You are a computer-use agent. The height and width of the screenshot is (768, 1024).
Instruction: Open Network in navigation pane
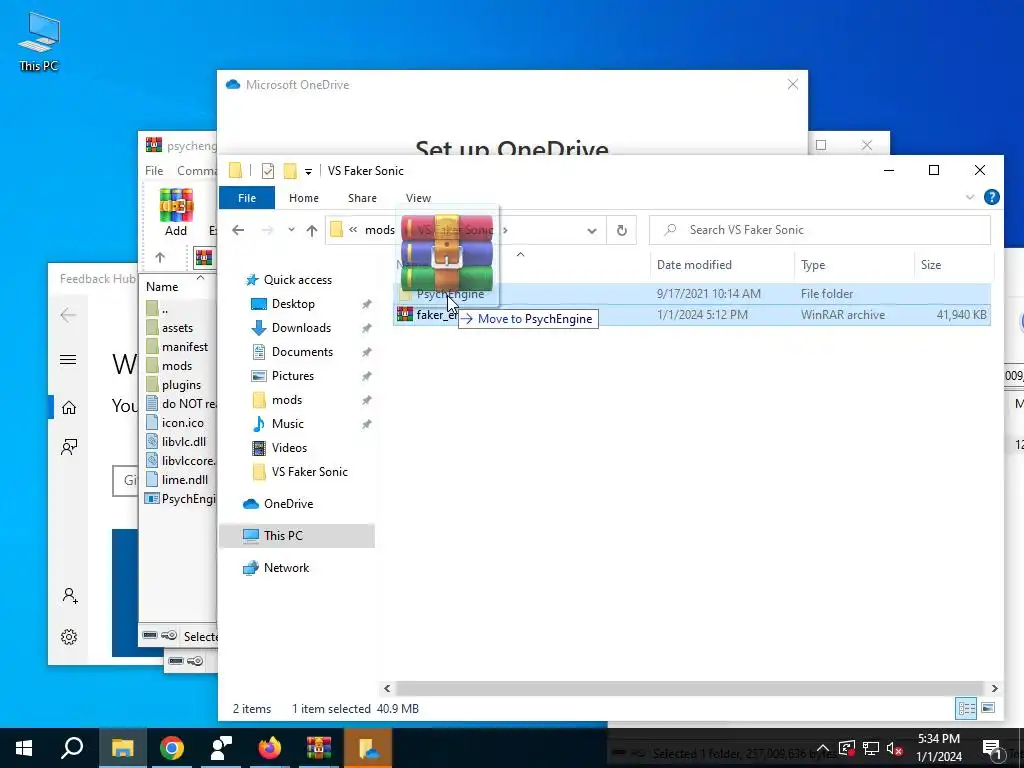click(x=286, y=568)
